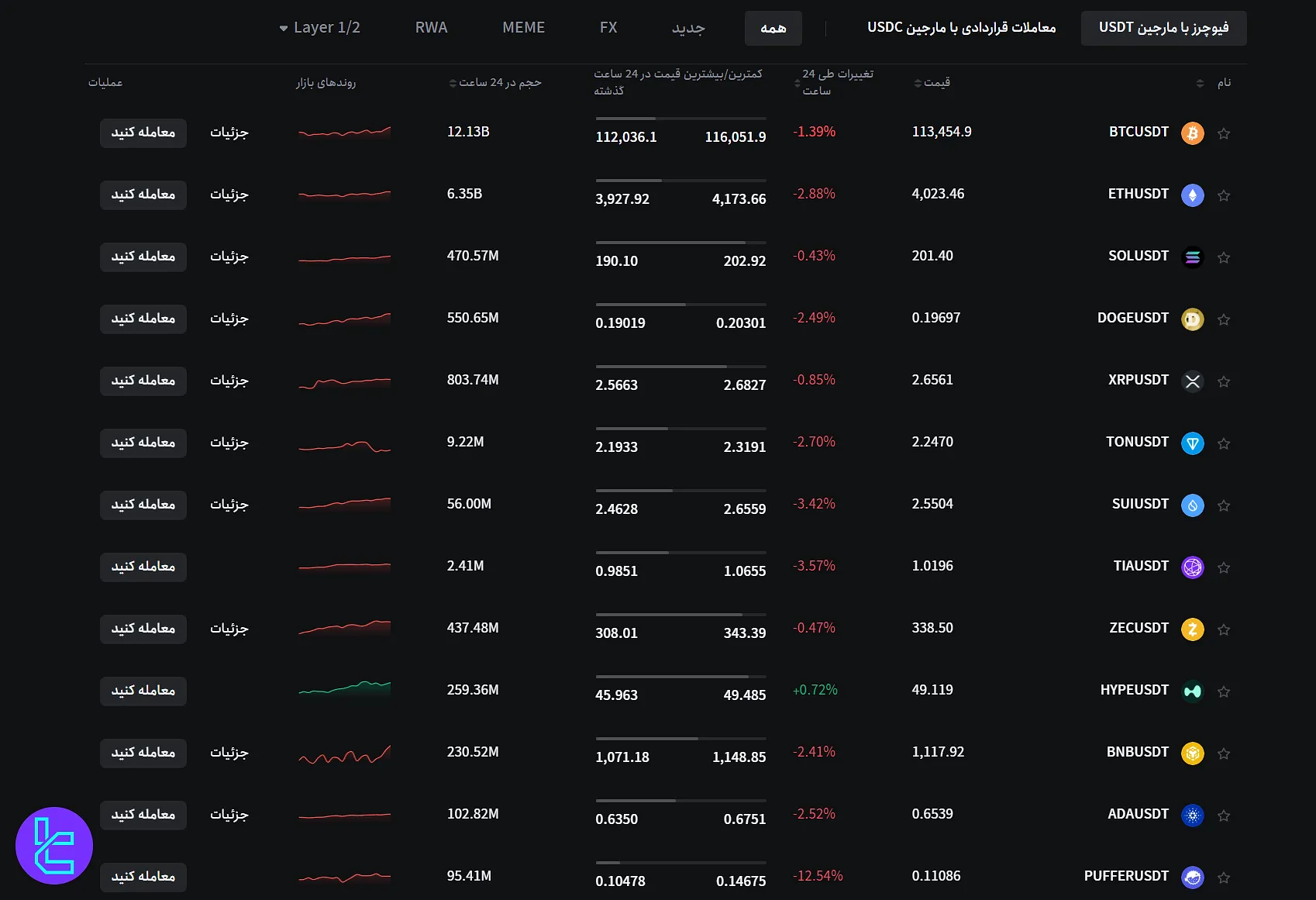Click the purple floating logo badge
The width and height of the screenshot is (1316, 900).
54,846
